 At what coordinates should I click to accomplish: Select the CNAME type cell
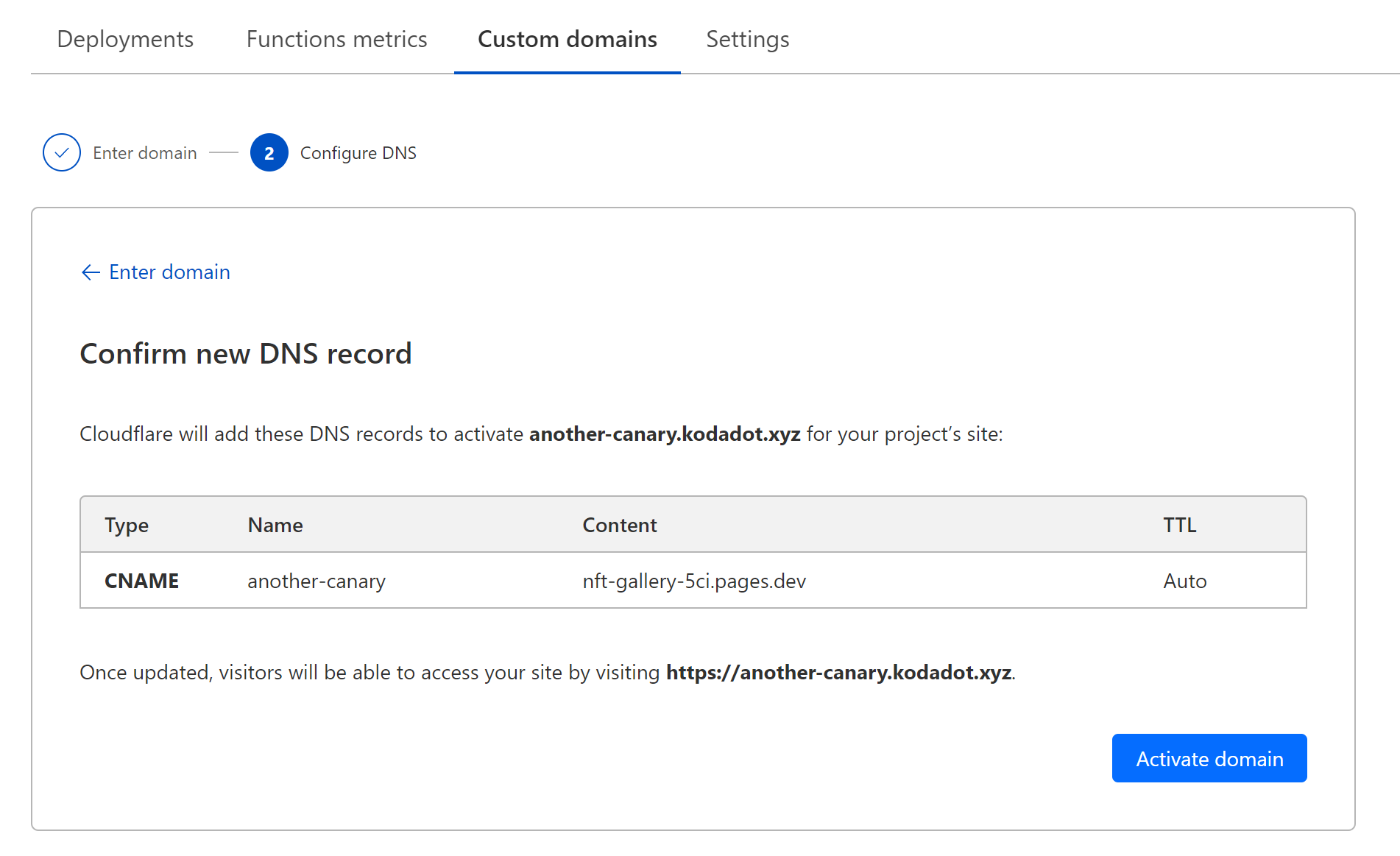(142, 581)
